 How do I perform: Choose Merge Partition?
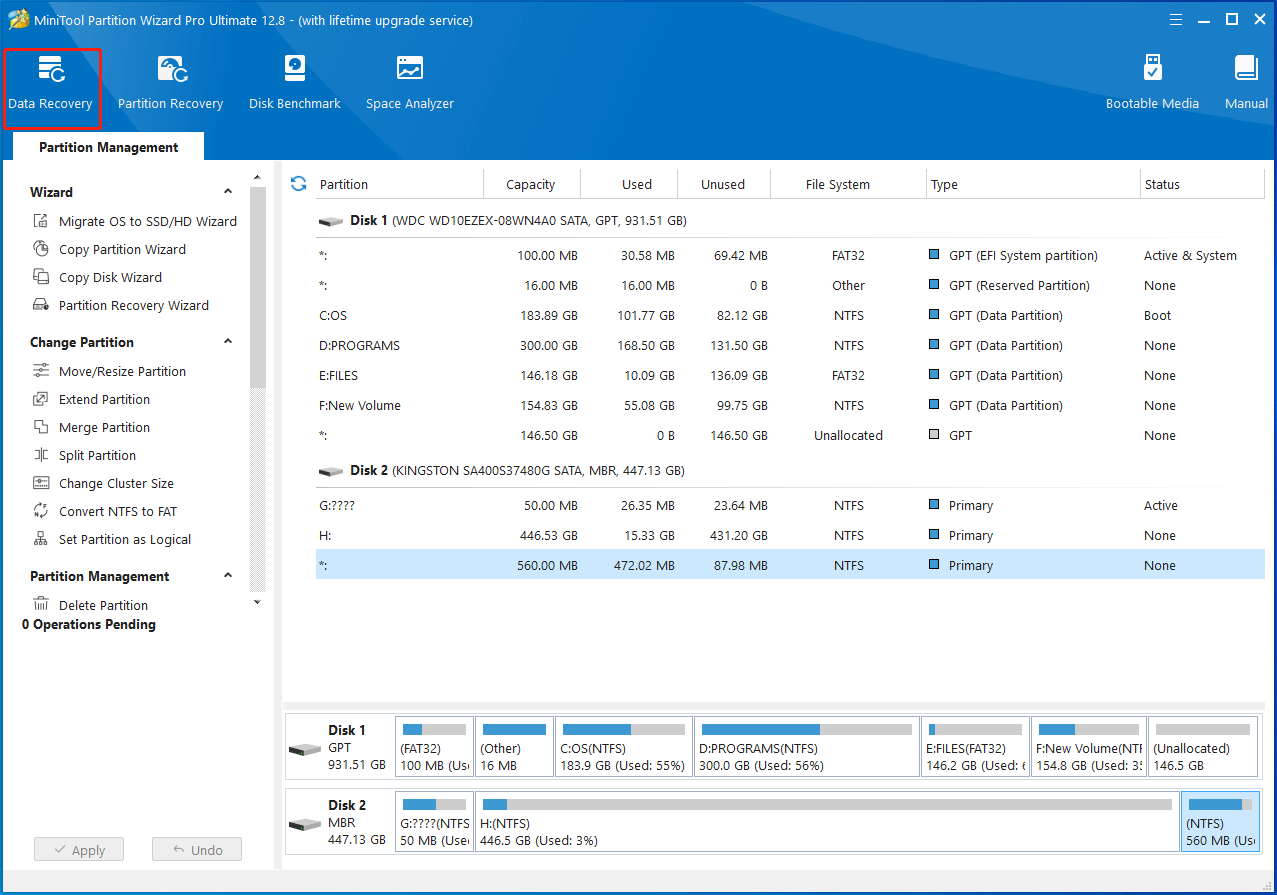tap(91, 427)
